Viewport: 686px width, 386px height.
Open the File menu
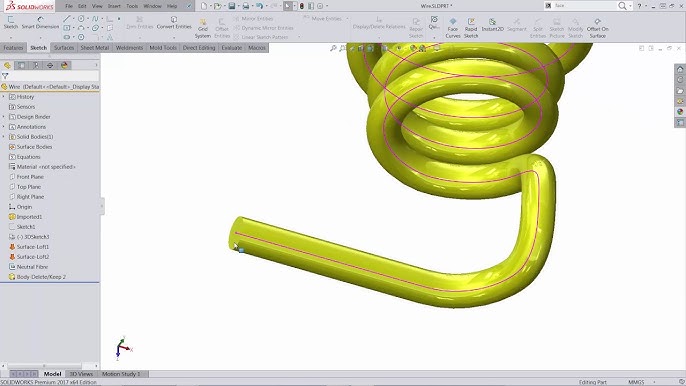69,6
